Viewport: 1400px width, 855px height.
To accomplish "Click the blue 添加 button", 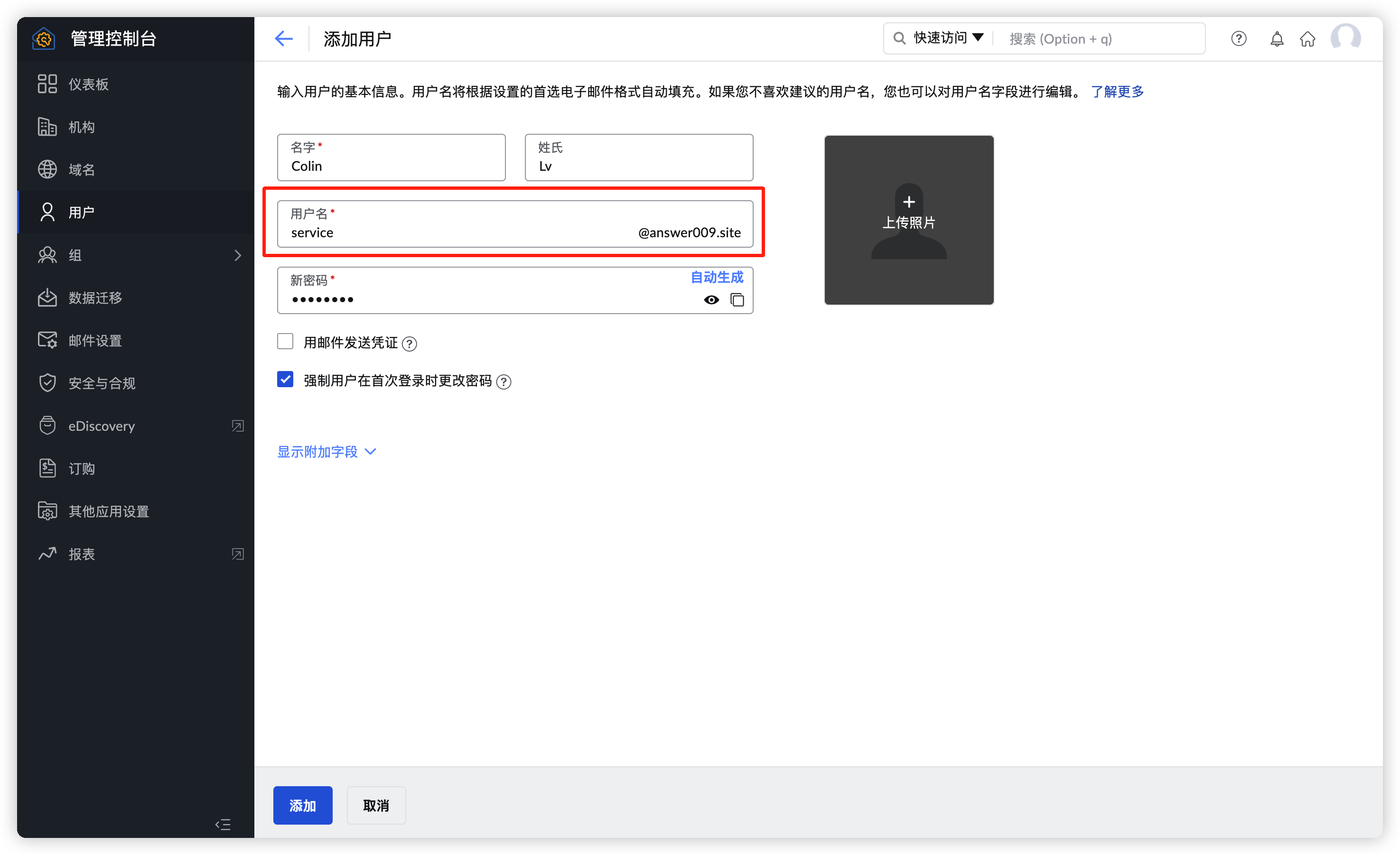I will point(302,805).
